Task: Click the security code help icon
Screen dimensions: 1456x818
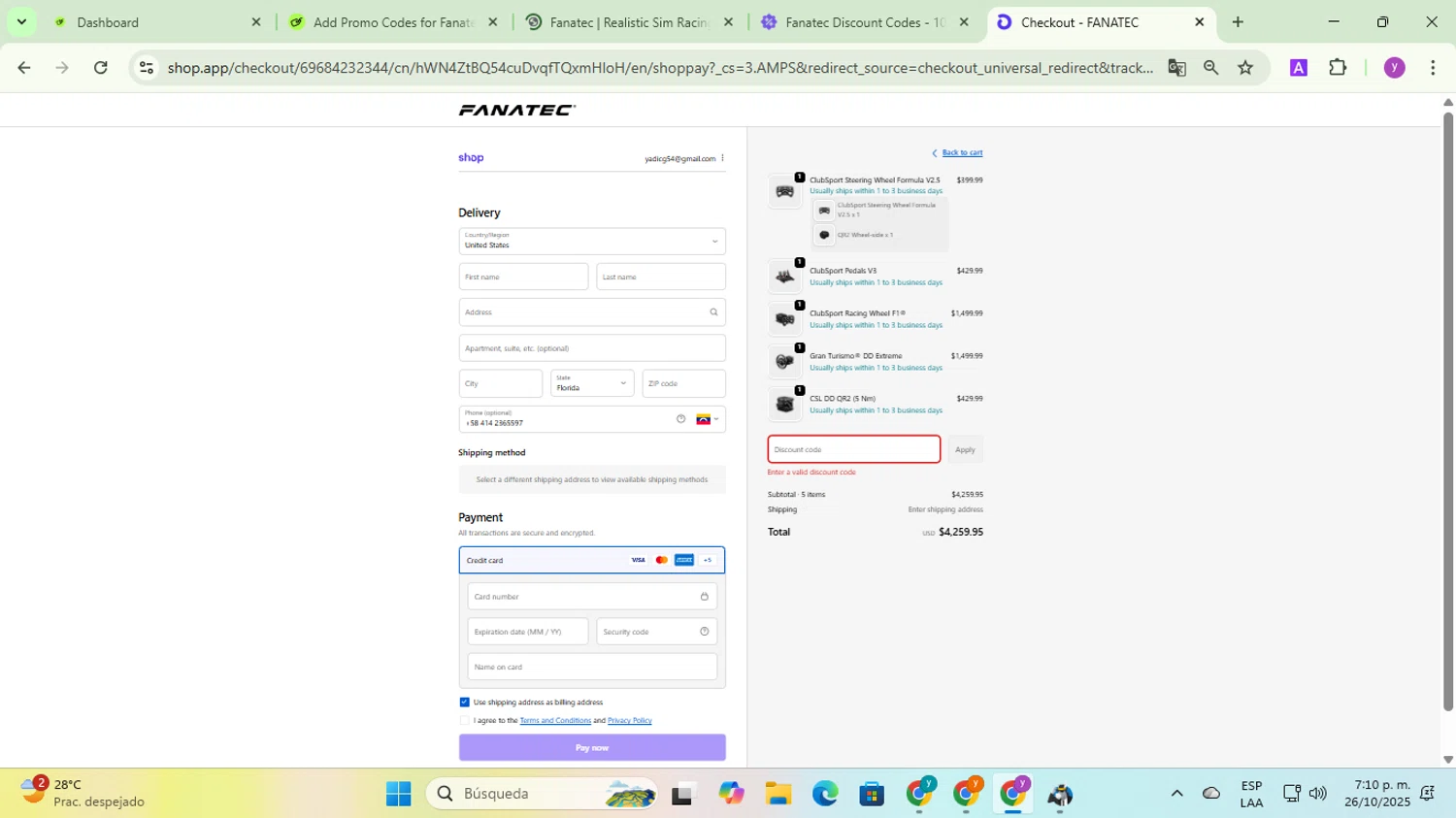Action: [705, 632]
